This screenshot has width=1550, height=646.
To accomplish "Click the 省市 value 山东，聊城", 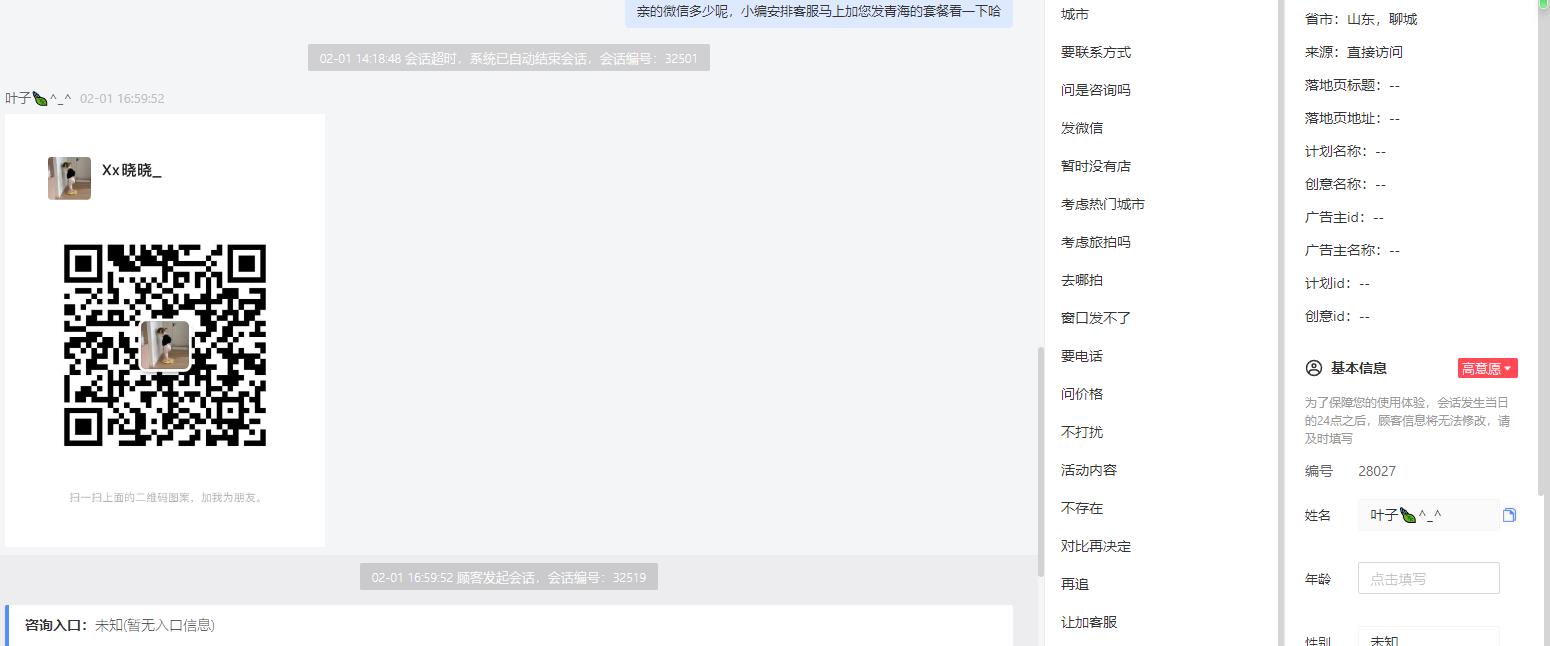I will tap(1382, 19).
